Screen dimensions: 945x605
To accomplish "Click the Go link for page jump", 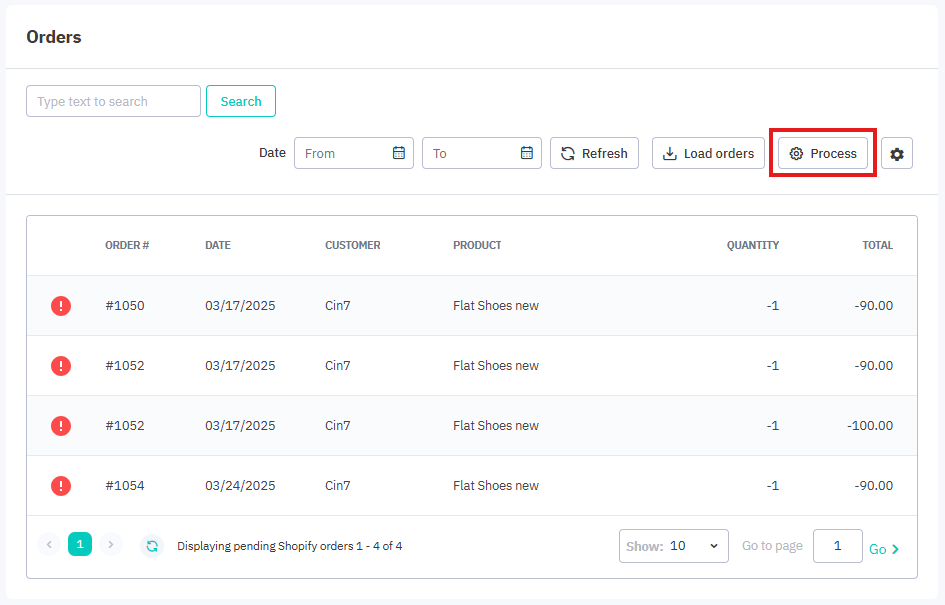I will coord(883,549).
